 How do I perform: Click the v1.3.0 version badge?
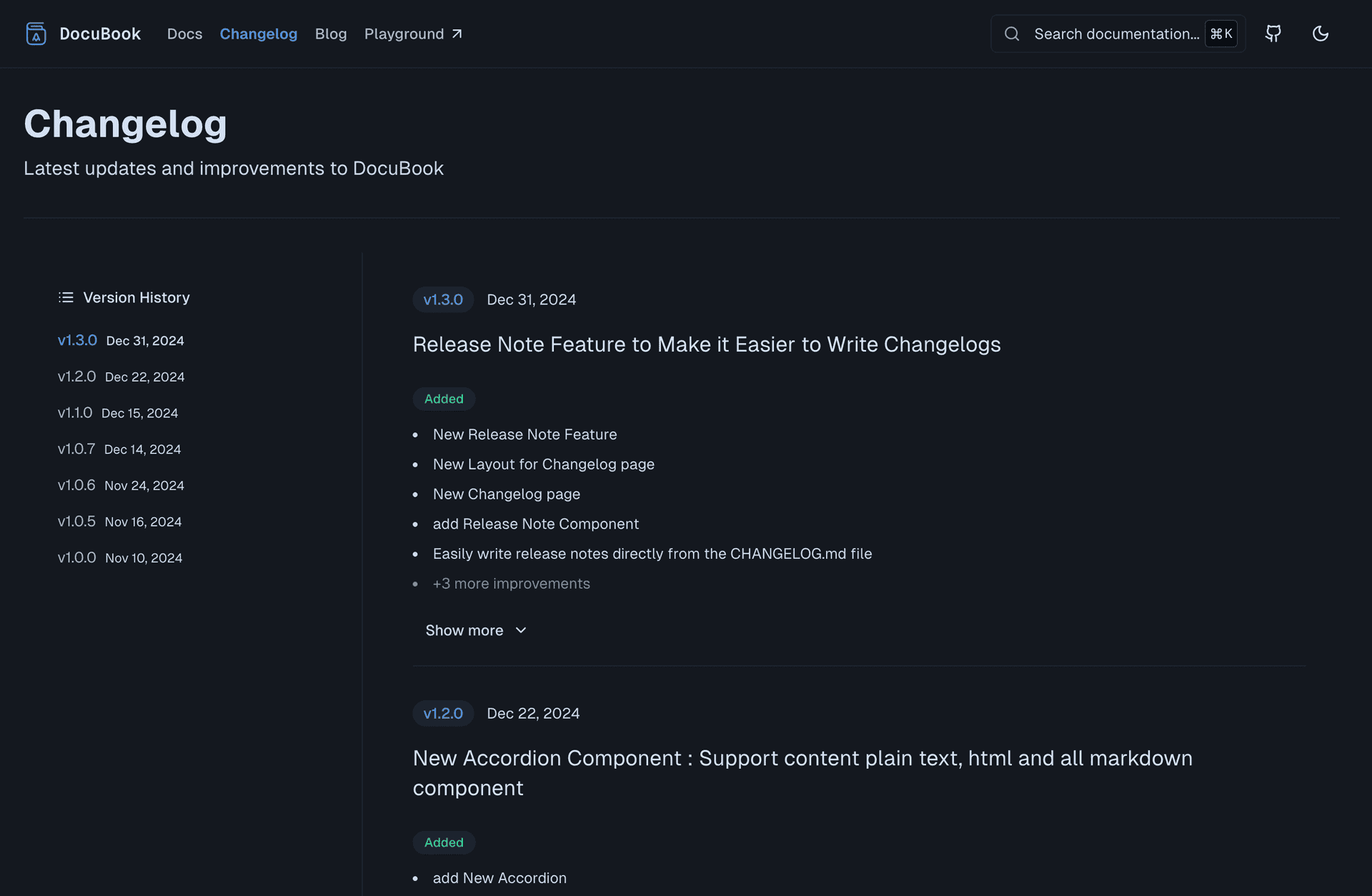(442, 299)
